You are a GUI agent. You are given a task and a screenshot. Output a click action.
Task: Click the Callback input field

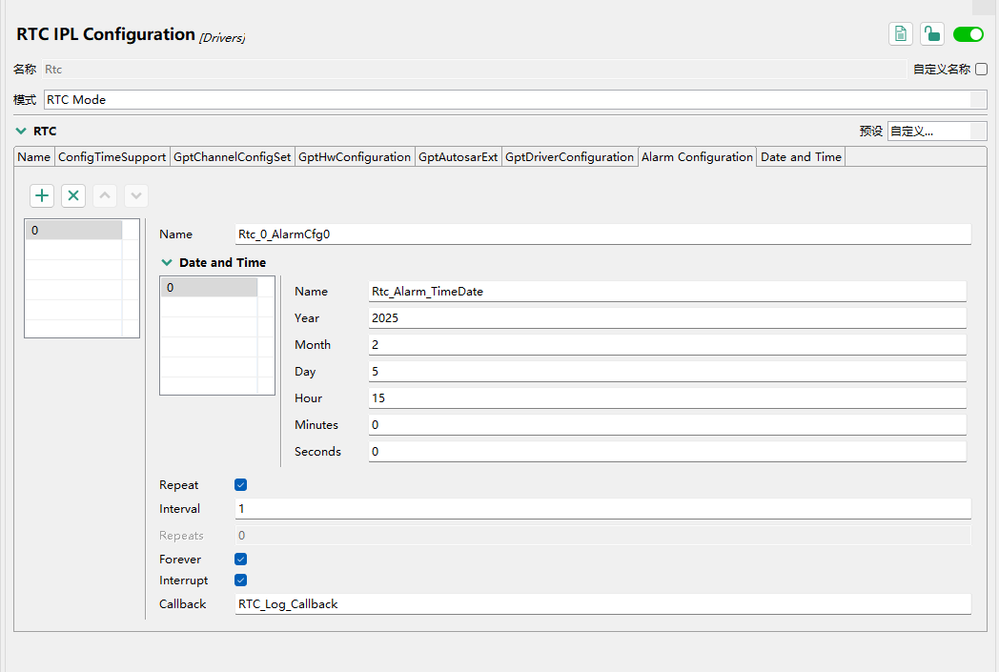coord(602,604)
